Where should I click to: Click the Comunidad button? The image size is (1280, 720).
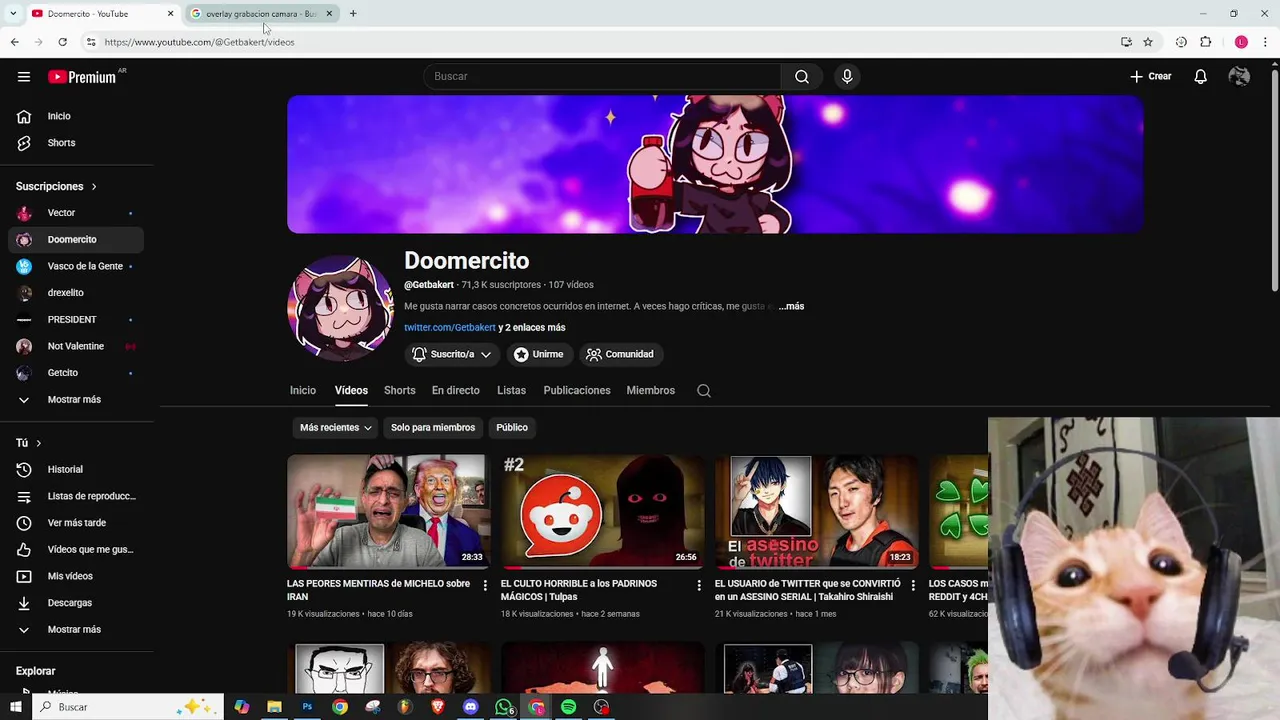pyautogui.click(x=620, y=354)
